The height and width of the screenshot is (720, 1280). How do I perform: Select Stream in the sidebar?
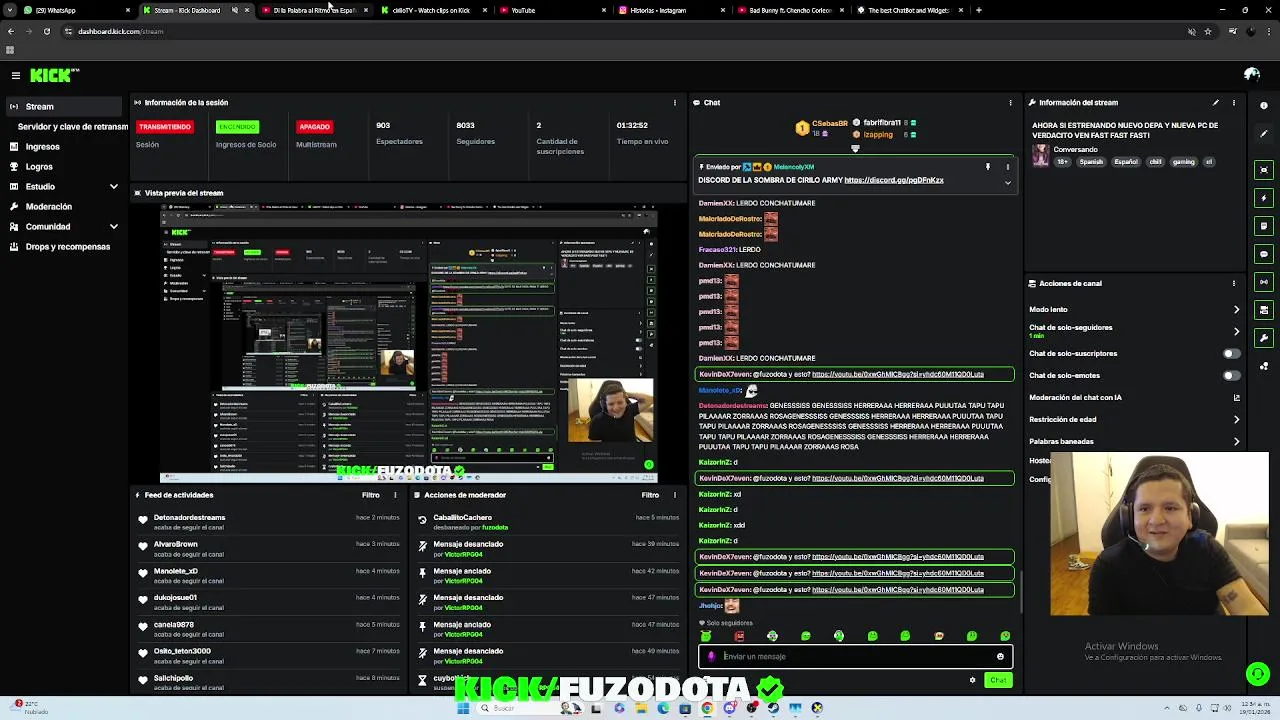pos(64,106)
